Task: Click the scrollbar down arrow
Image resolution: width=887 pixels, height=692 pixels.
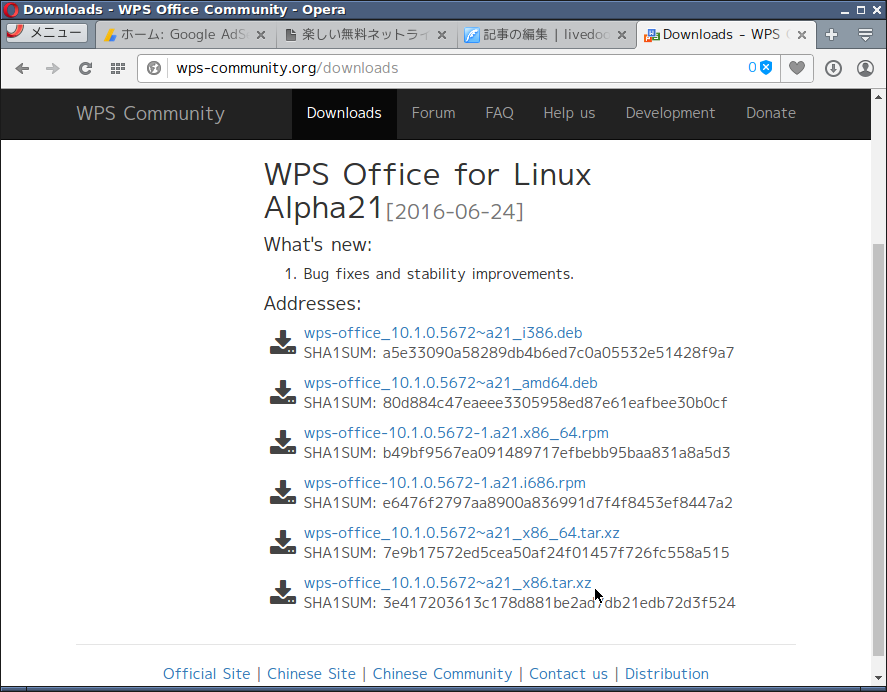Action: [x=878, y=677]
